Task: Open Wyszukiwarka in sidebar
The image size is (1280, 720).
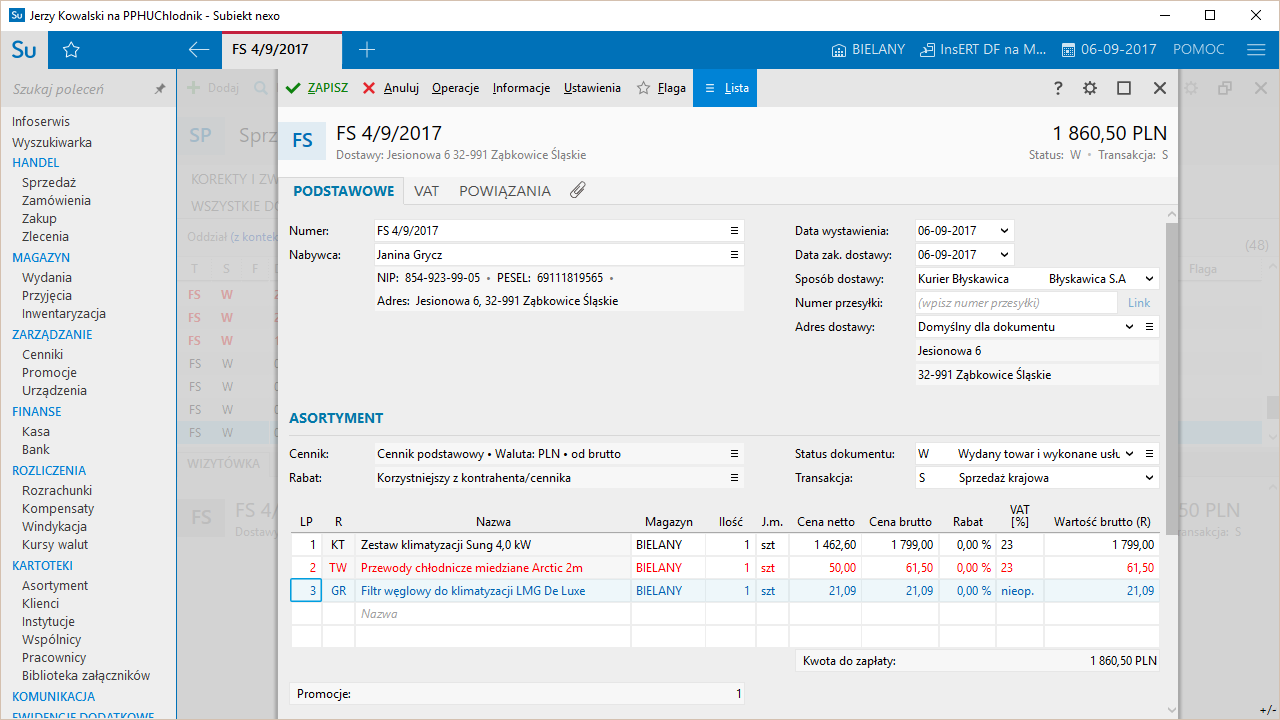Action: (x=52, y=142)
